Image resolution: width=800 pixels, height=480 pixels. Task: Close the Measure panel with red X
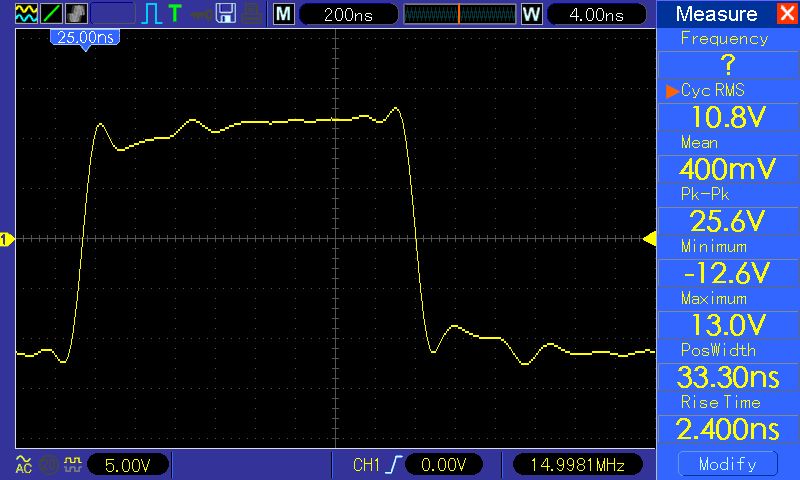[787, 13]
